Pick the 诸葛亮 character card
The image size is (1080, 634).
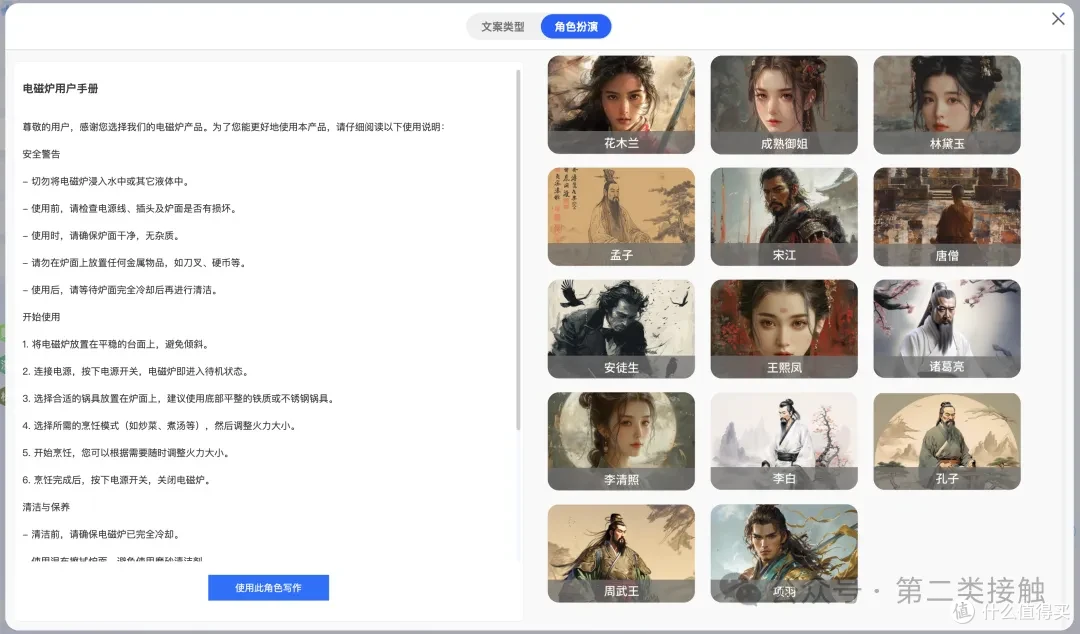947,329
